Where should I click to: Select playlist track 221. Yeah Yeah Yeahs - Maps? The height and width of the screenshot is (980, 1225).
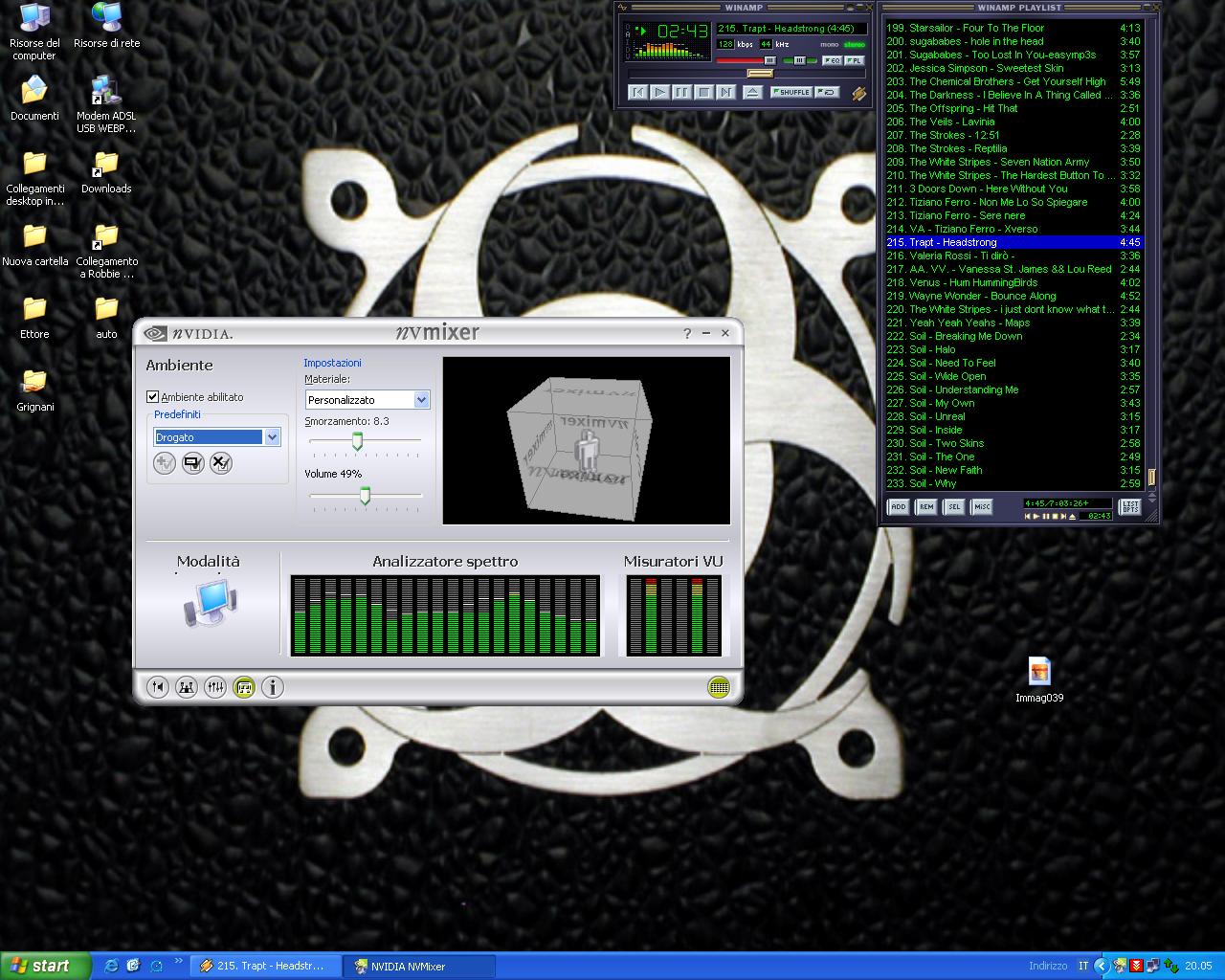point(1013,323)
